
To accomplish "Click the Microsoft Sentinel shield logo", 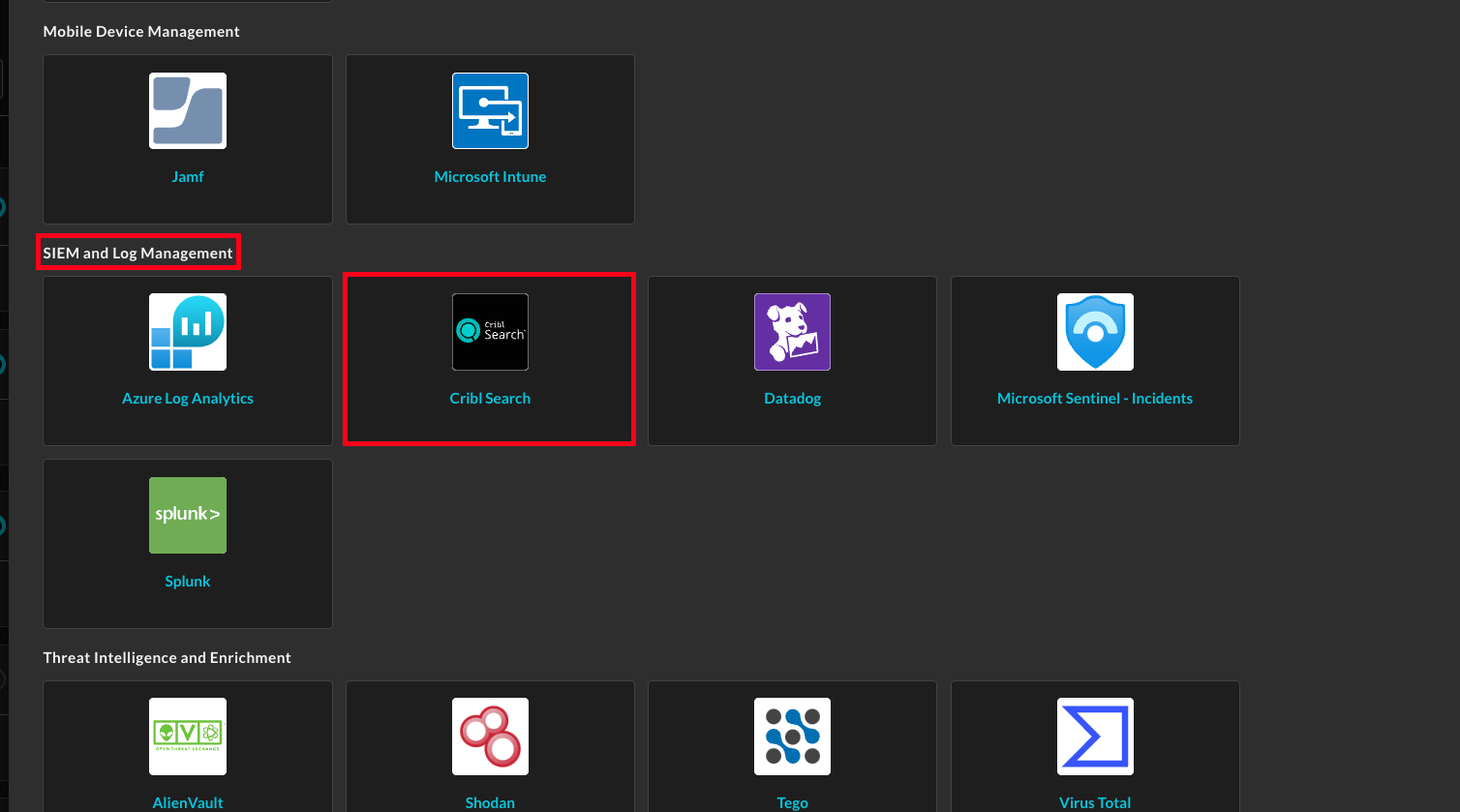I will pyautogui.click(x=1095, y=332).
